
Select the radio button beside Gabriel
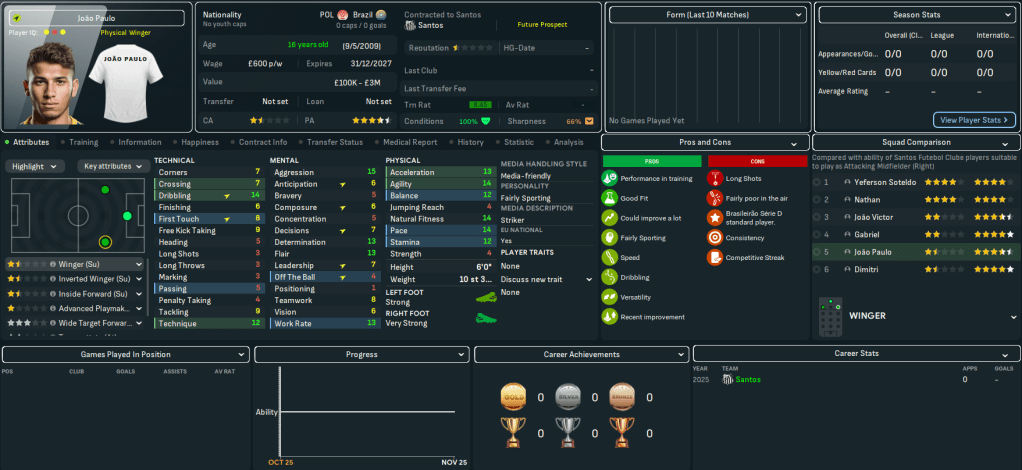817,234
